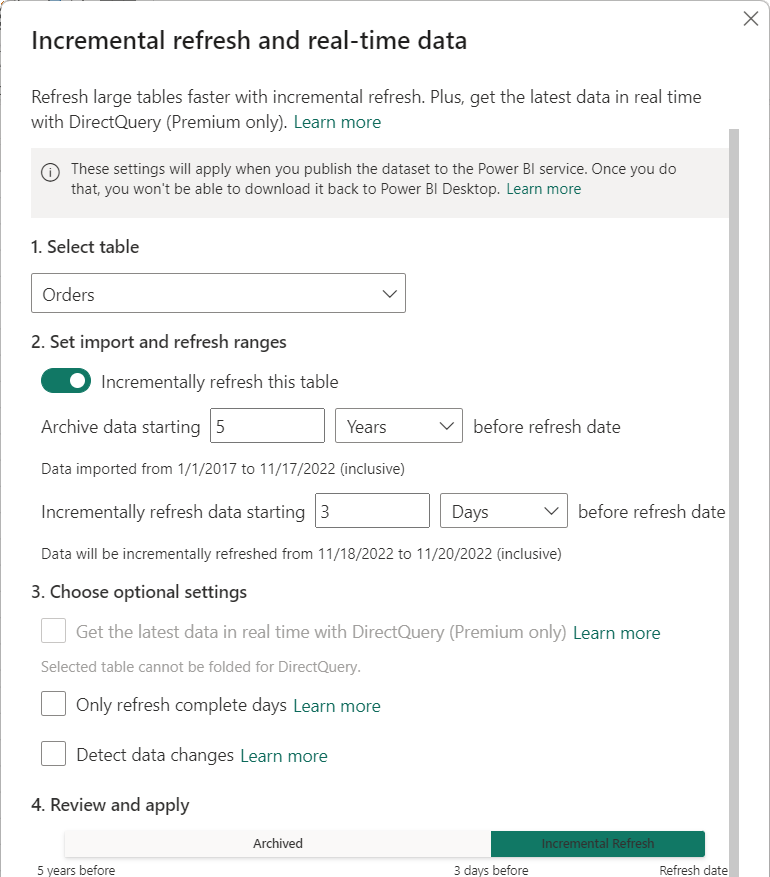This screenshot has width=770, height=877.
Task: Click the chevron on the Orders selector
Action: tap(390, 293)
